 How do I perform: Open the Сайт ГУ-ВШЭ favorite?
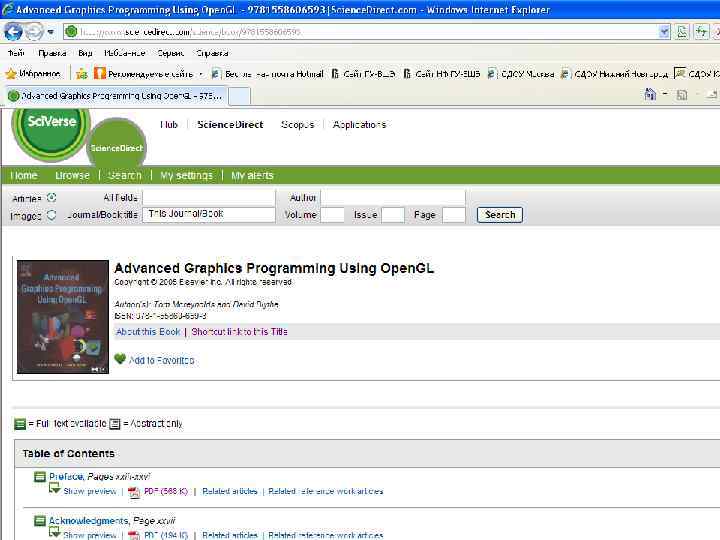(363, 73)
